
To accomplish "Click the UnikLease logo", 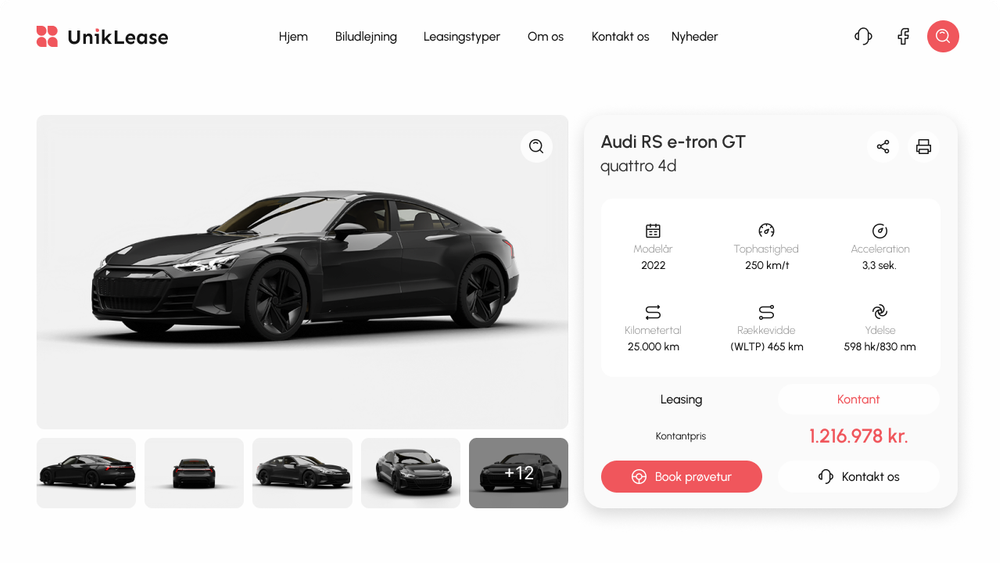I will click(x=103, y=37).
